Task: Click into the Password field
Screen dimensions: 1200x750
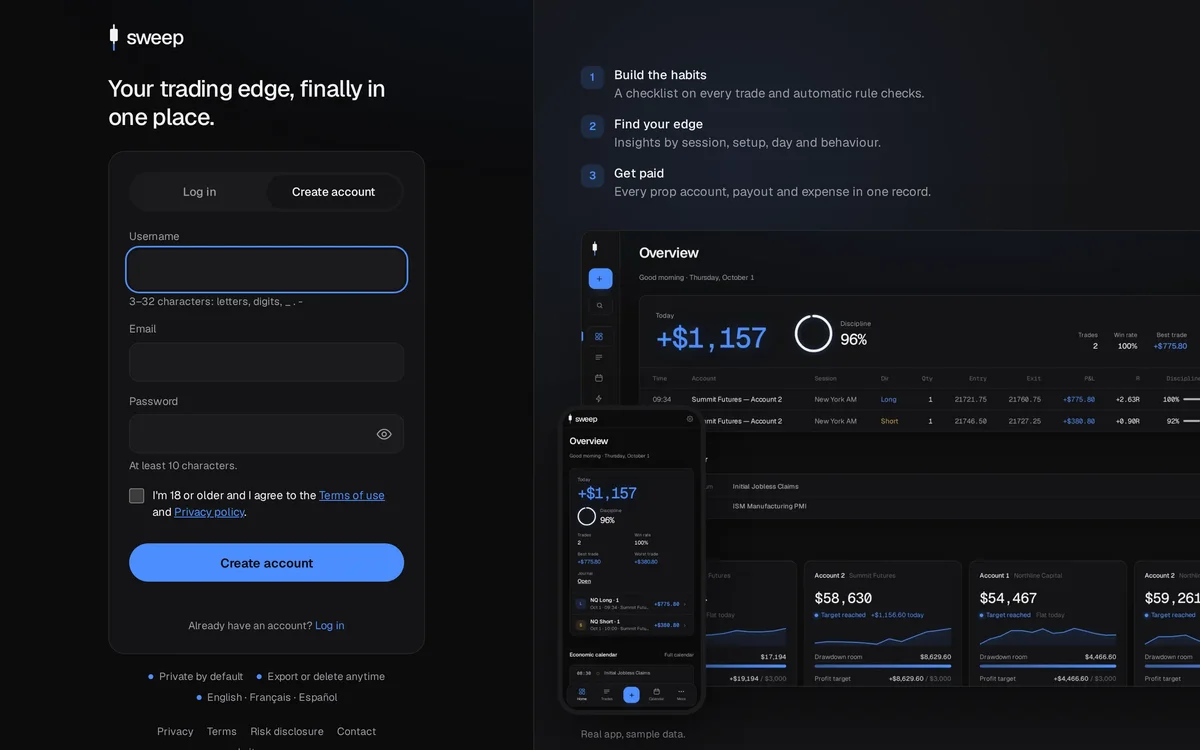Action: point(267,434)
